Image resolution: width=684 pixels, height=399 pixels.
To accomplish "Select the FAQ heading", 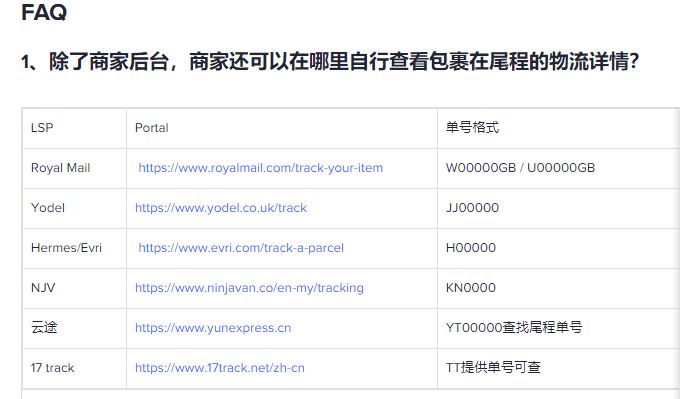I will (44, 12).
